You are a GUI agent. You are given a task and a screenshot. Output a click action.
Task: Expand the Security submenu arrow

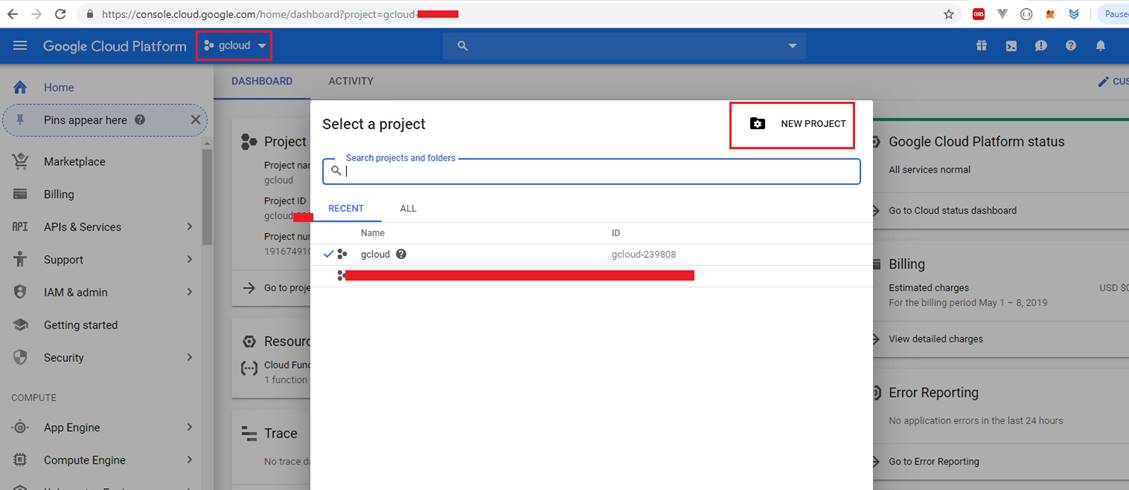(x=189, y=357)
